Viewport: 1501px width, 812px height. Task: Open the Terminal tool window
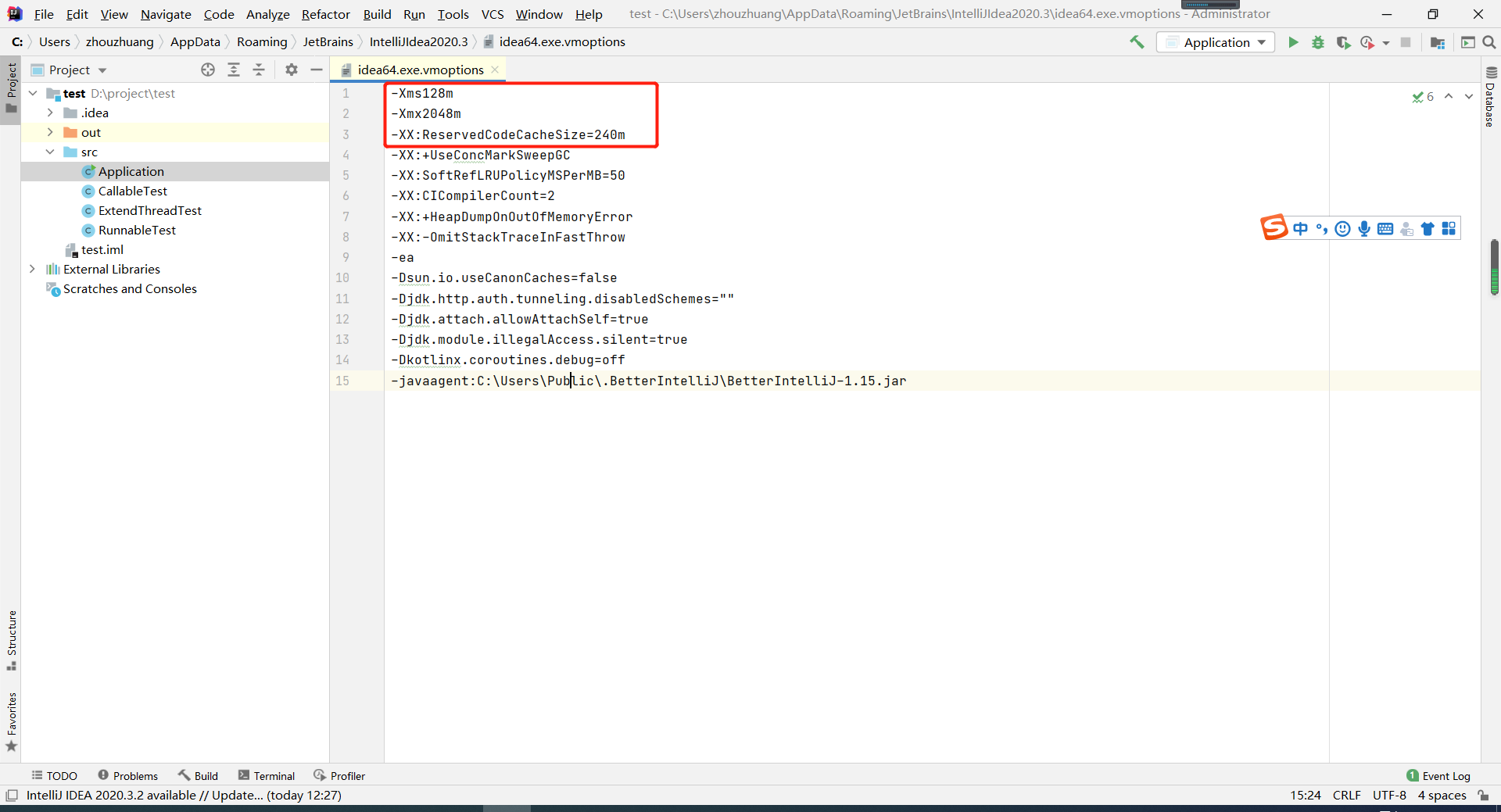(273, 775)
